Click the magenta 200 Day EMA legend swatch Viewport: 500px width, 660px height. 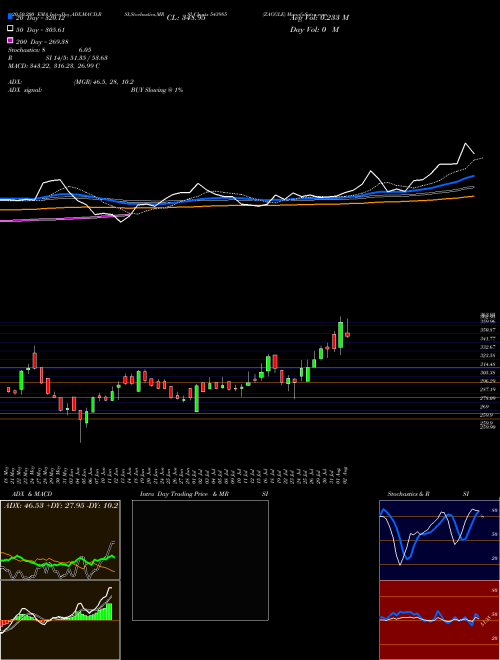click(x=10, y=41)
